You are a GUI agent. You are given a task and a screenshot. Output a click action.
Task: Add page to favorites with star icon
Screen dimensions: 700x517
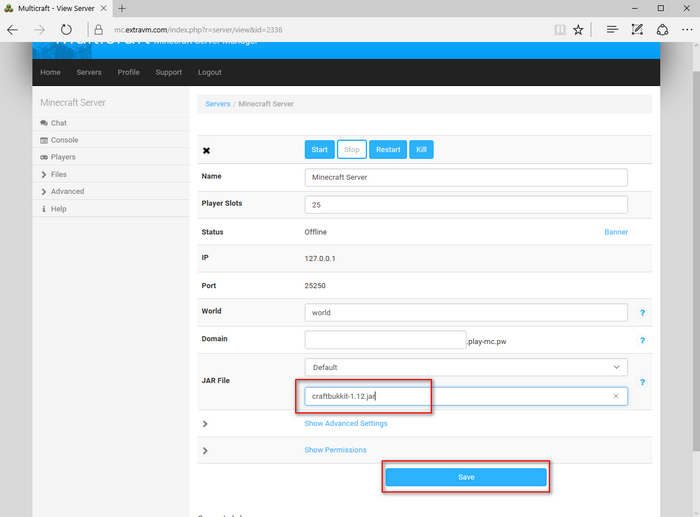(x=578, y=30)
